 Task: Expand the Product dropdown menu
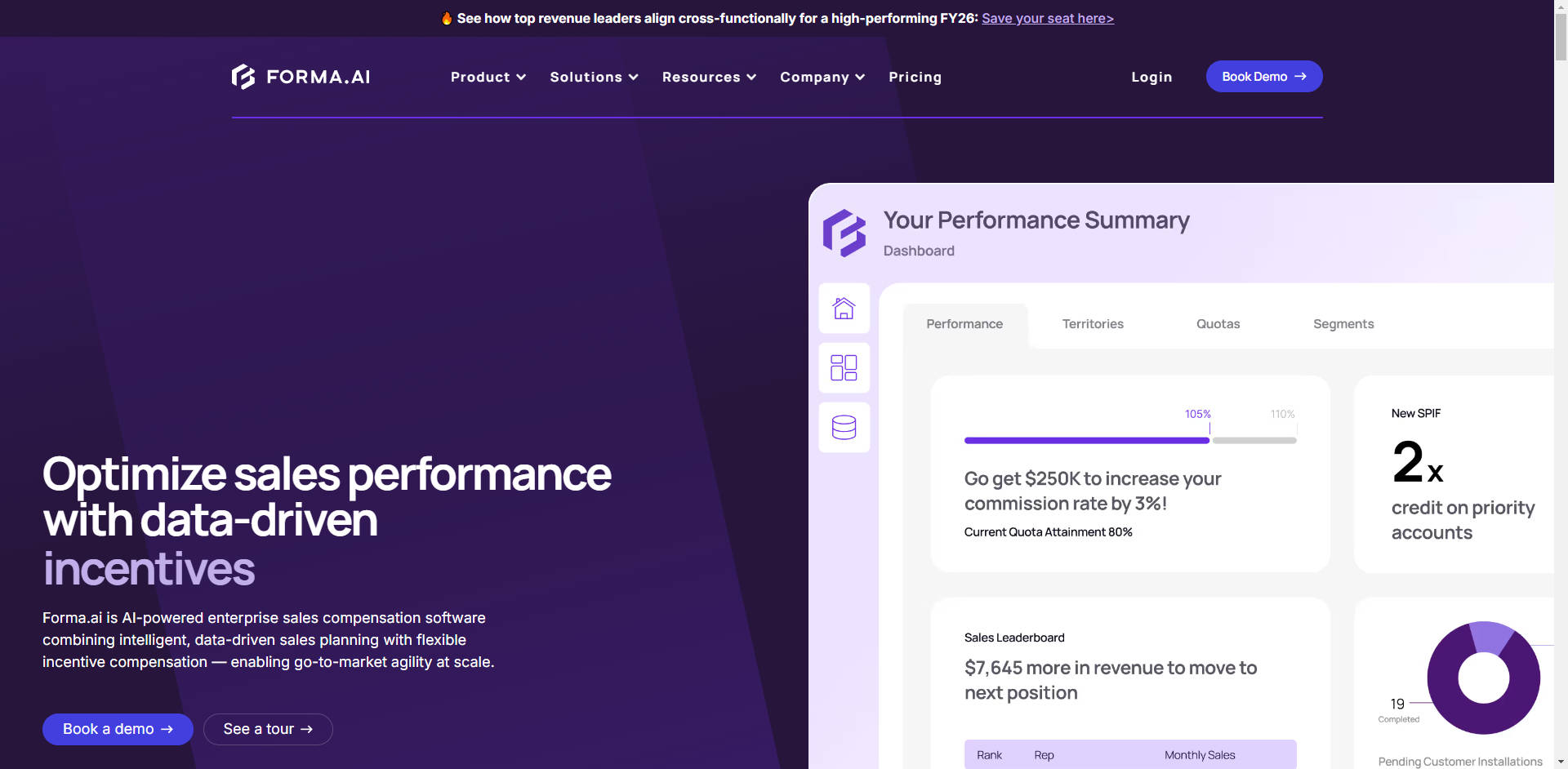click(488, 77)
